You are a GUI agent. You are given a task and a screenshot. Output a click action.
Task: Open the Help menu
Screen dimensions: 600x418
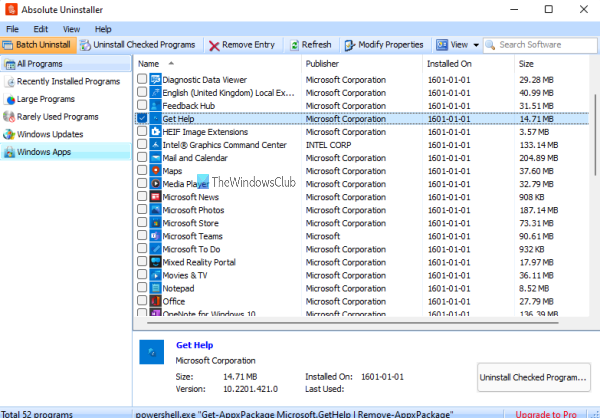point(103,29)
